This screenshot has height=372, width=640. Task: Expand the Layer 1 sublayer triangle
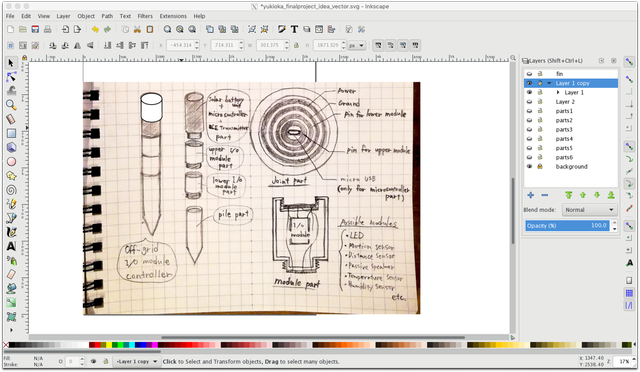click(x=558, y=93)
